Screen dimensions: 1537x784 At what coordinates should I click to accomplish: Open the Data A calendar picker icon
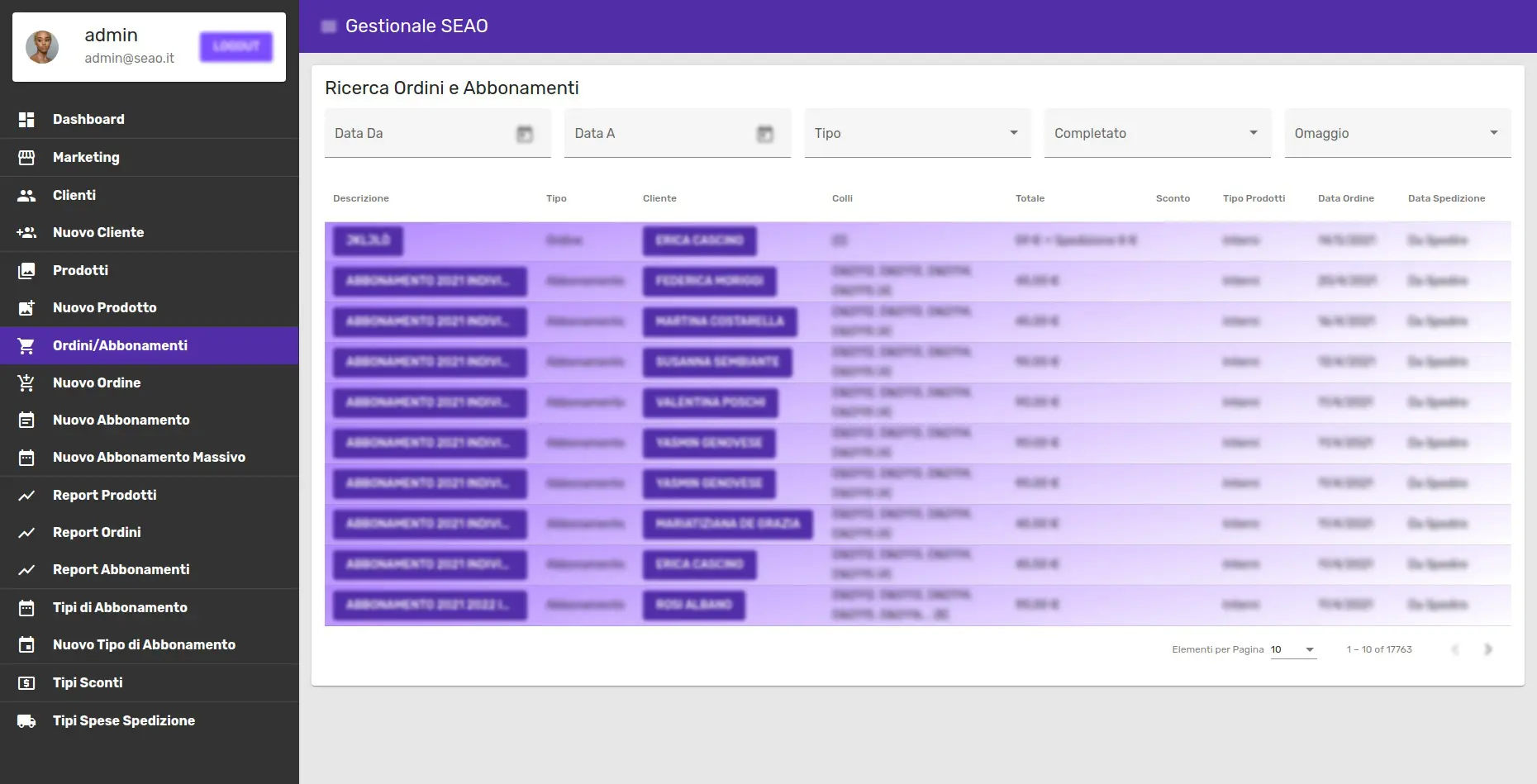tap(765, 134)
